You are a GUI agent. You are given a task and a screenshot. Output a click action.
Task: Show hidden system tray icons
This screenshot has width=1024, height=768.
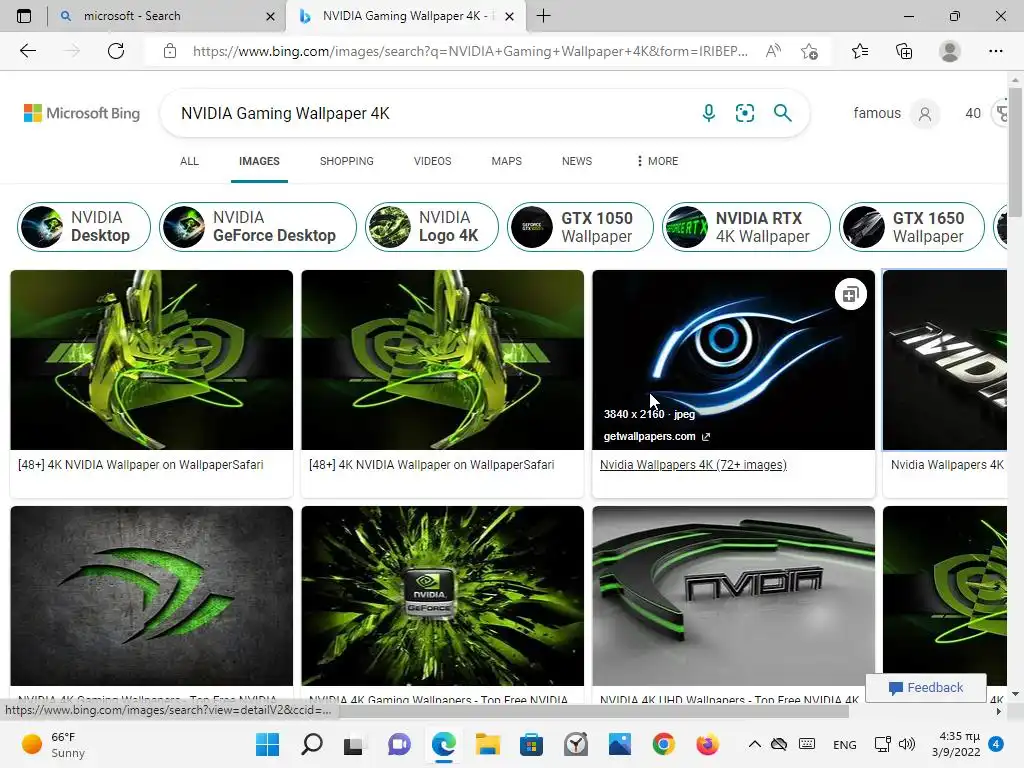click(754, 744)
